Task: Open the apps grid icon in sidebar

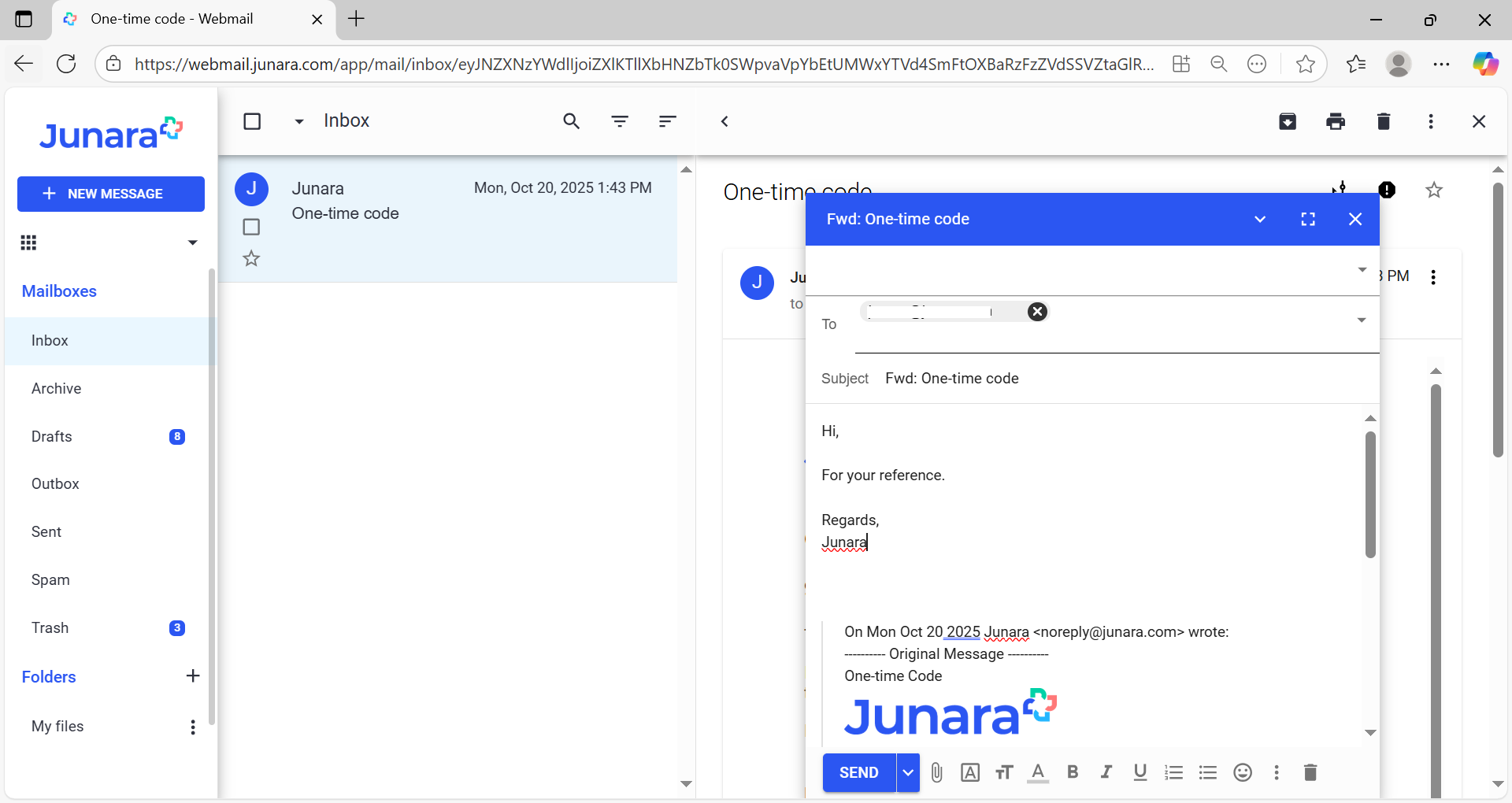Action: coord(29,242)
